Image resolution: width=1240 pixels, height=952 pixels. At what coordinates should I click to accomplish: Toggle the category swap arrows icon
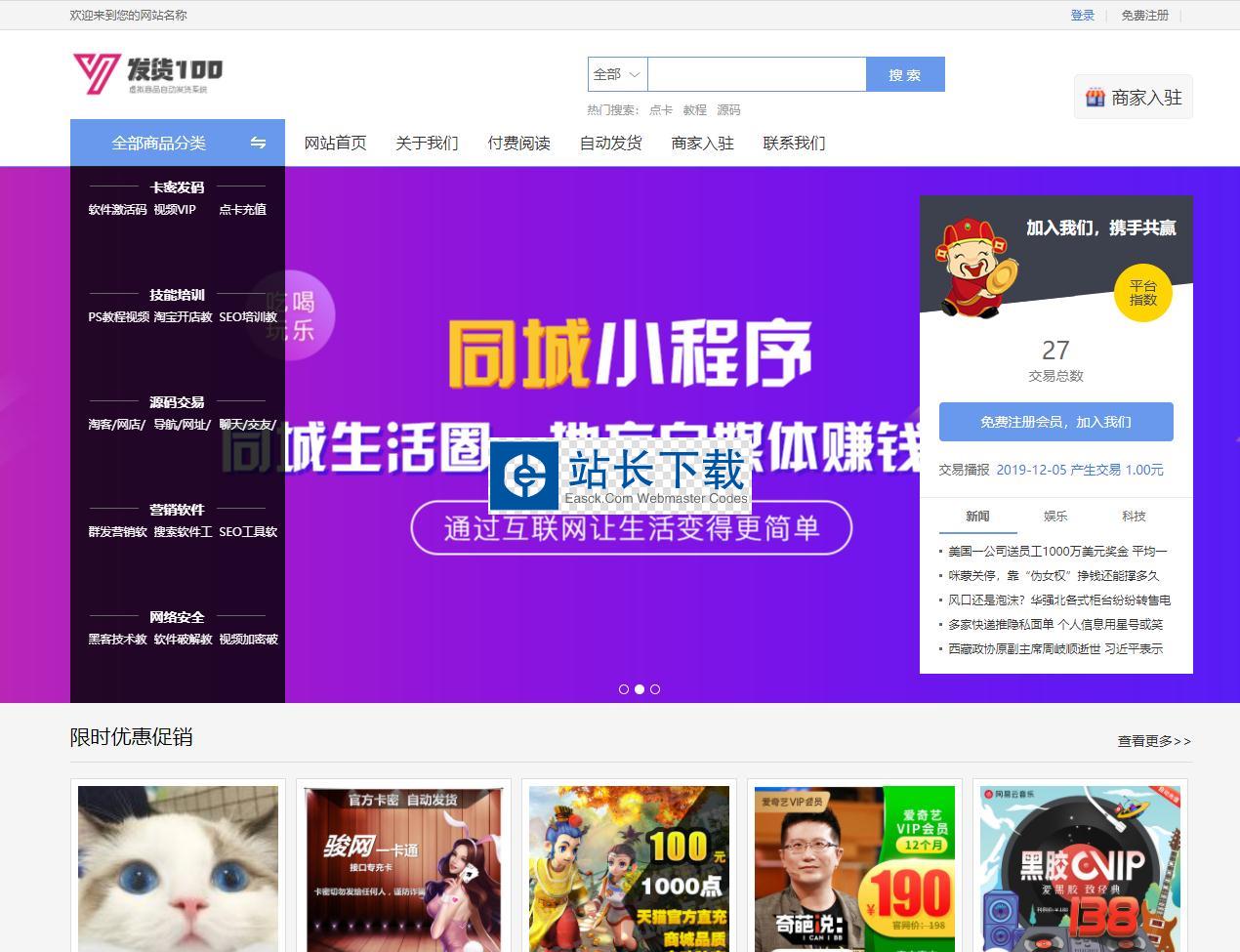tap(258, 143)
